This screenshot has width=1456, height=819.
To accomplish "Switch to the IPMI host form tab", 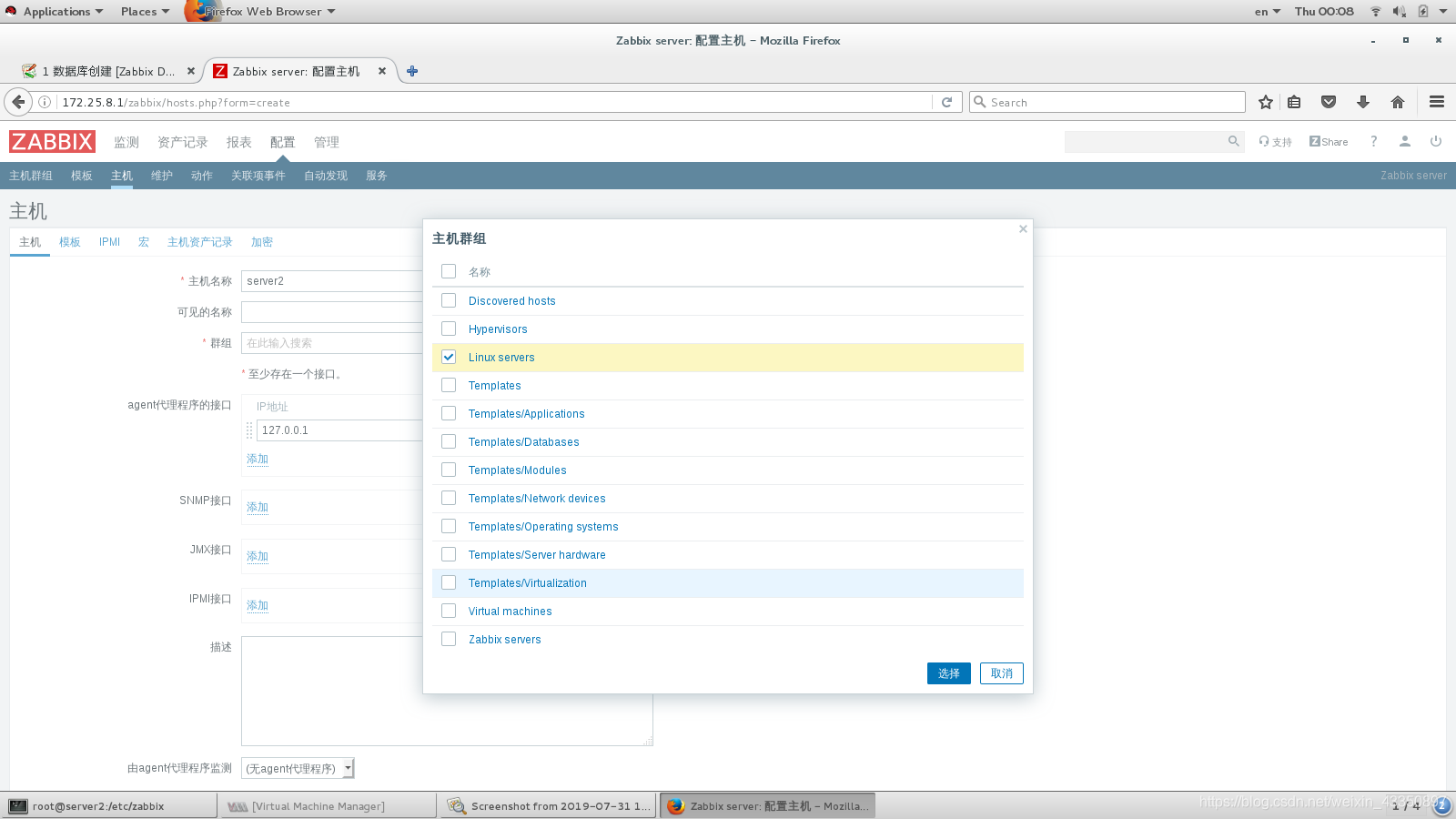I will pos(109,242).
